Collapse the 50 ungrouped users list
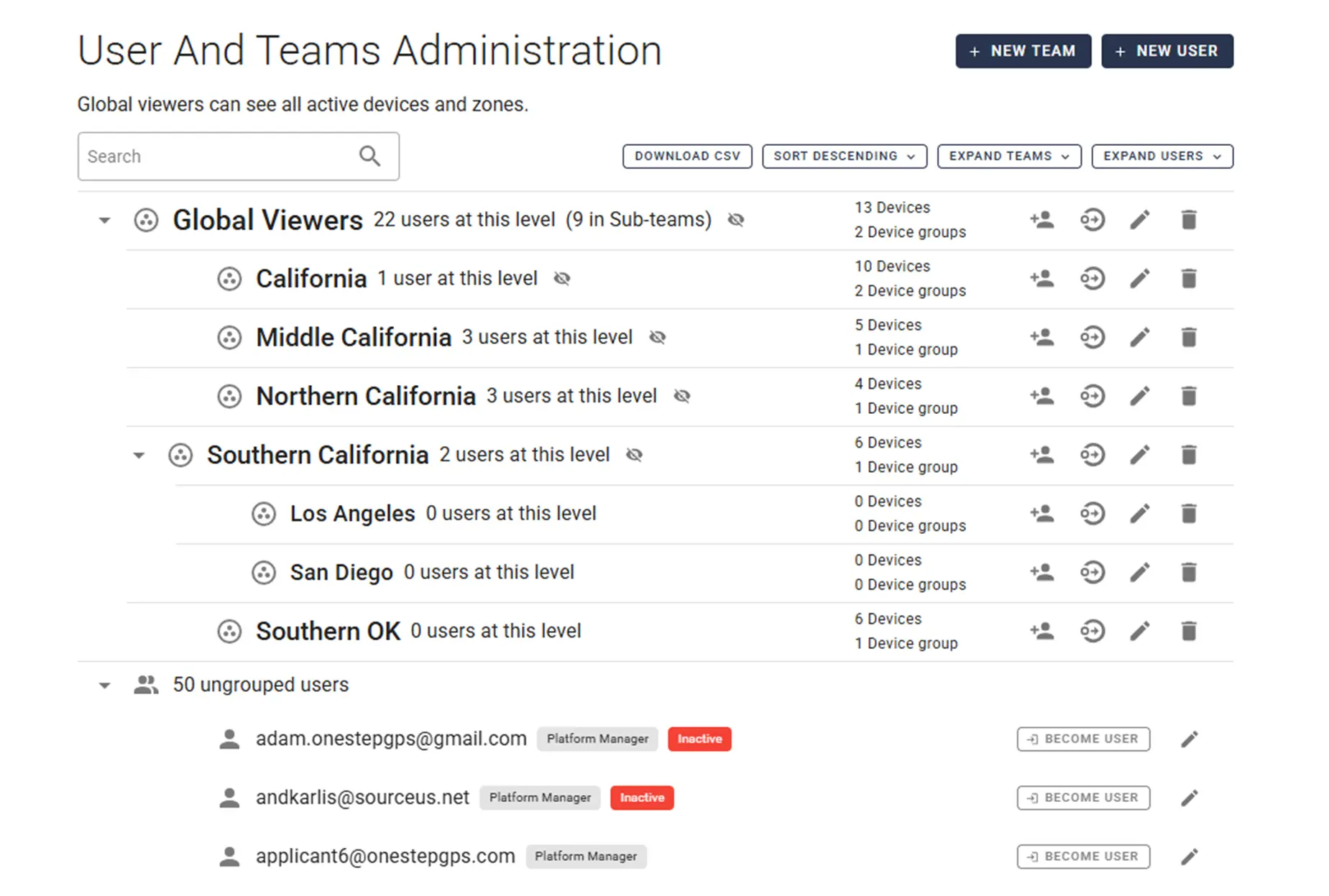This screenshot has height=896, width=1329. point(105,685)
